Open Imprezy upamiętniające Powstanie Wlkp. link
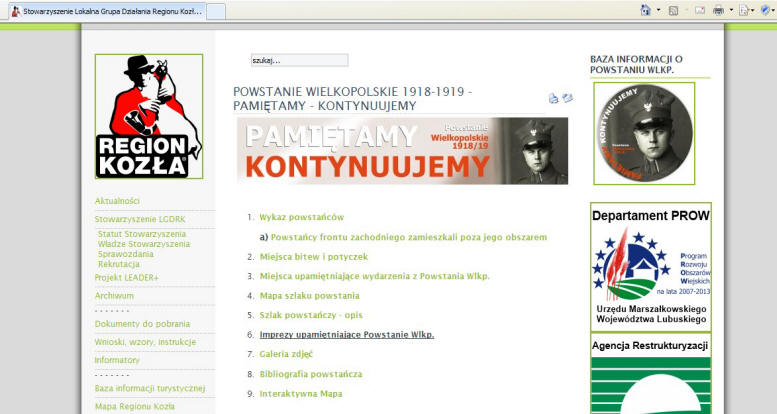Viewport: 777px width, 414px height. pyautogui.click(x=347, y=335)
